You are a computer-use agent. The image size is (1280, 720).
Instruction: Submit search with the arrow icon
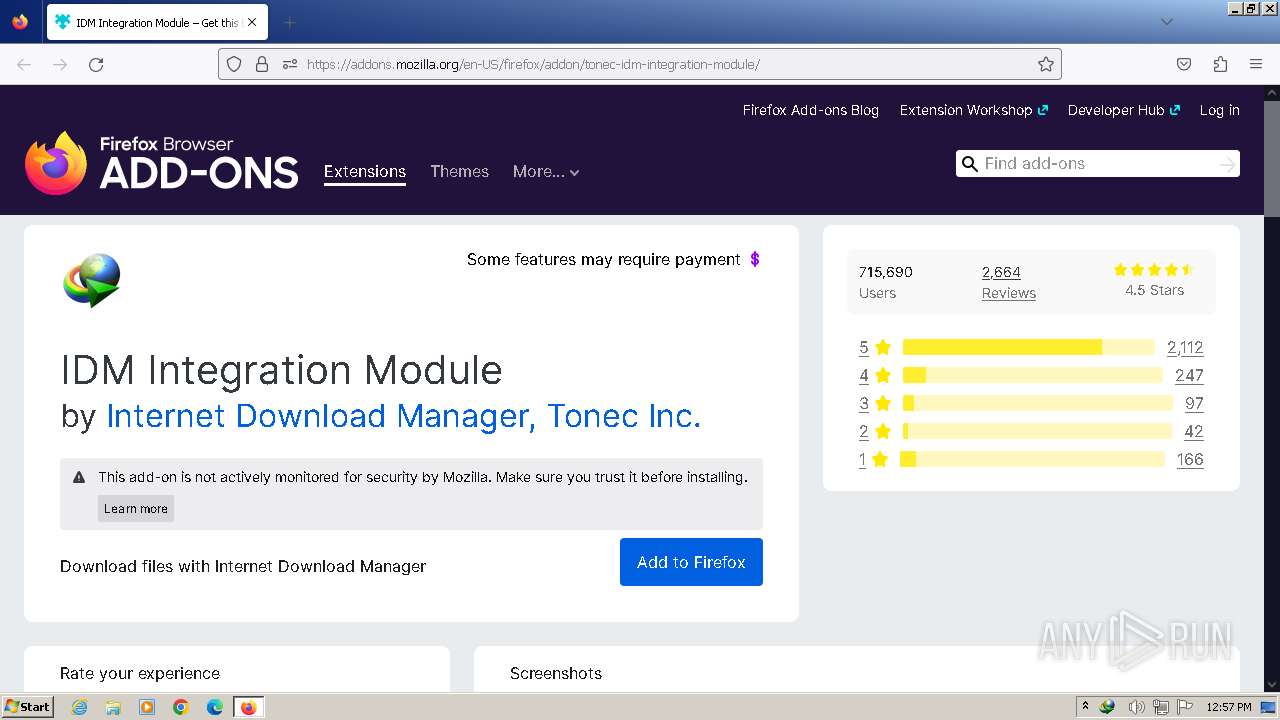(1227, 164)
